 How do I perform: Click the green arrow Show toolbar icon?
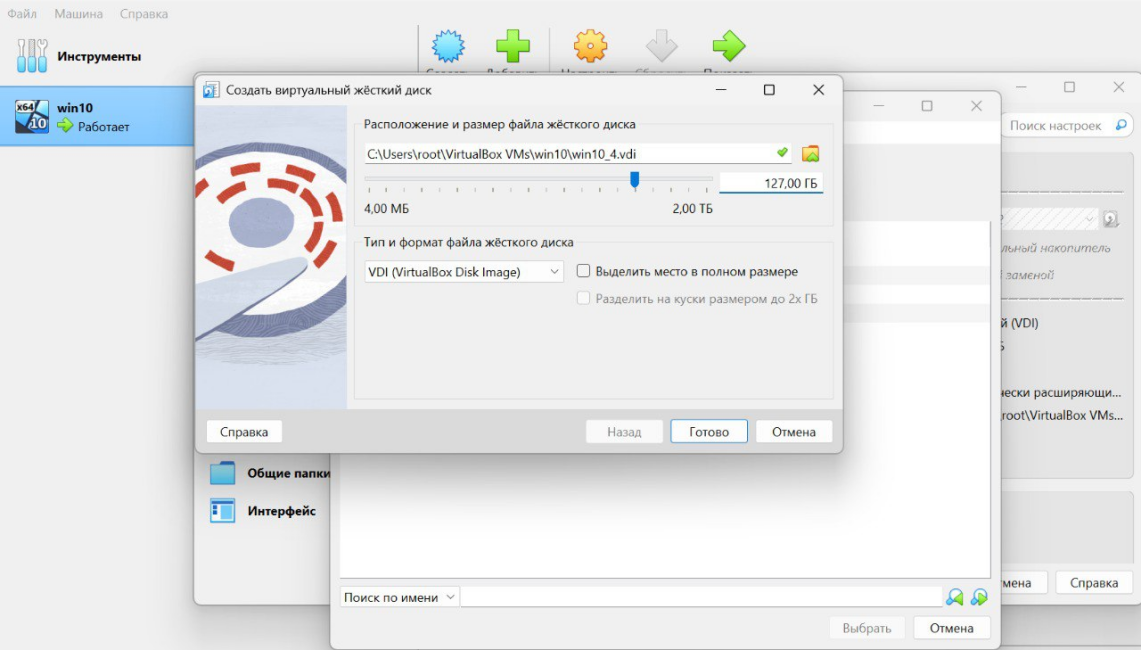pyautogui.click(x=728, y=46)
